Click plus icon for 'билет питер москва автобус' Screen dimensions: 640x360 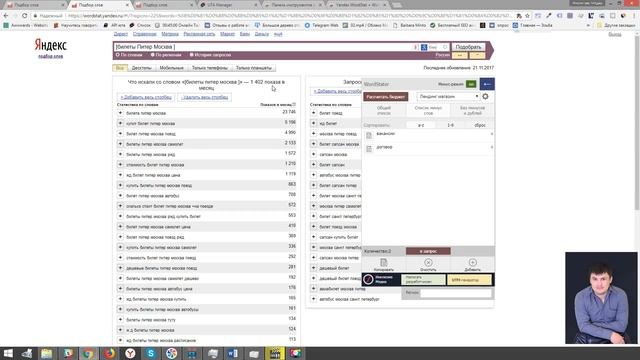pyautogui.click(x=120, y=196)
